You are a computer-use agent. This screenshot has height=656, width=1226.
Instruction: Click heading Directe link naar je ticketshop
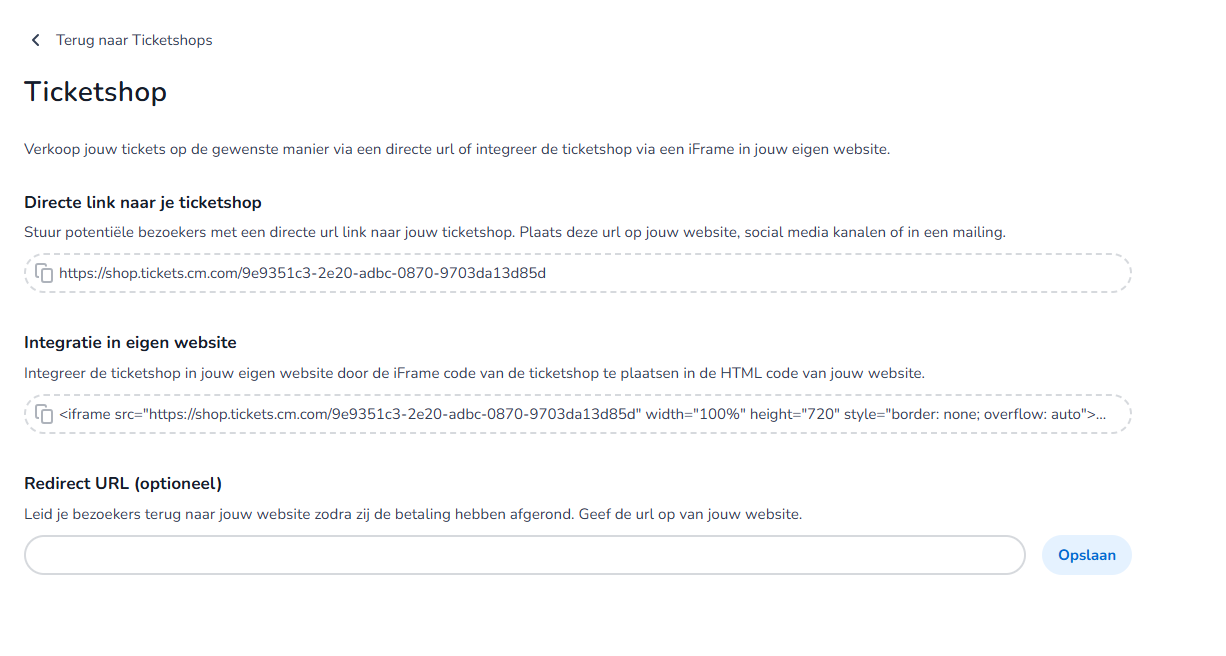point(143,202)
